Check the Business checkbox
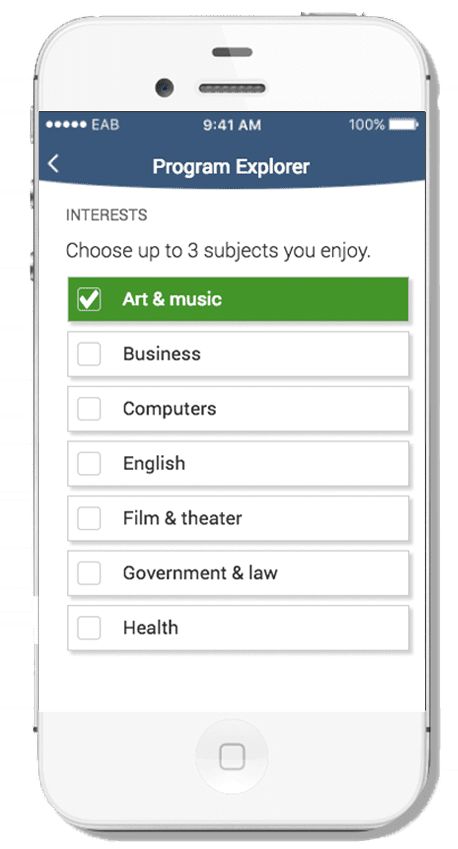 pyautogui.click(x=89, y=354)
